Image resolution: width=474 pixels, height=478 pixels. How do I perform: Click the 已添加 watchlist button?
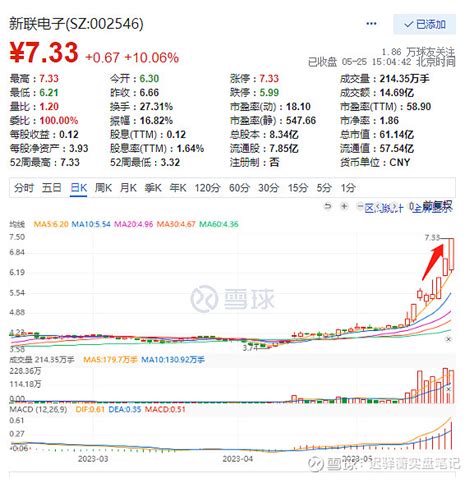coord(424,24)
